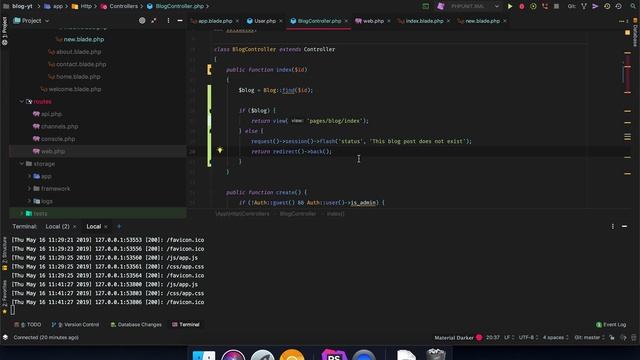Open Terminal panel options menu
Viewport: 640px width, 360px height.
[x=613, y=226]
